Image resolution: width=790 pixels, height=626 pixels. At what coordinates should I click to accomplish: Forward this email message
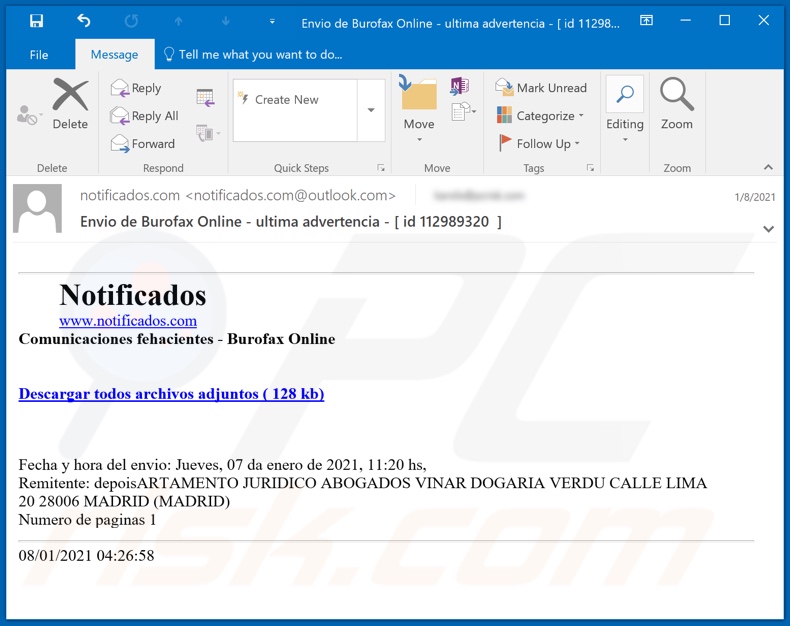point(143,144)
